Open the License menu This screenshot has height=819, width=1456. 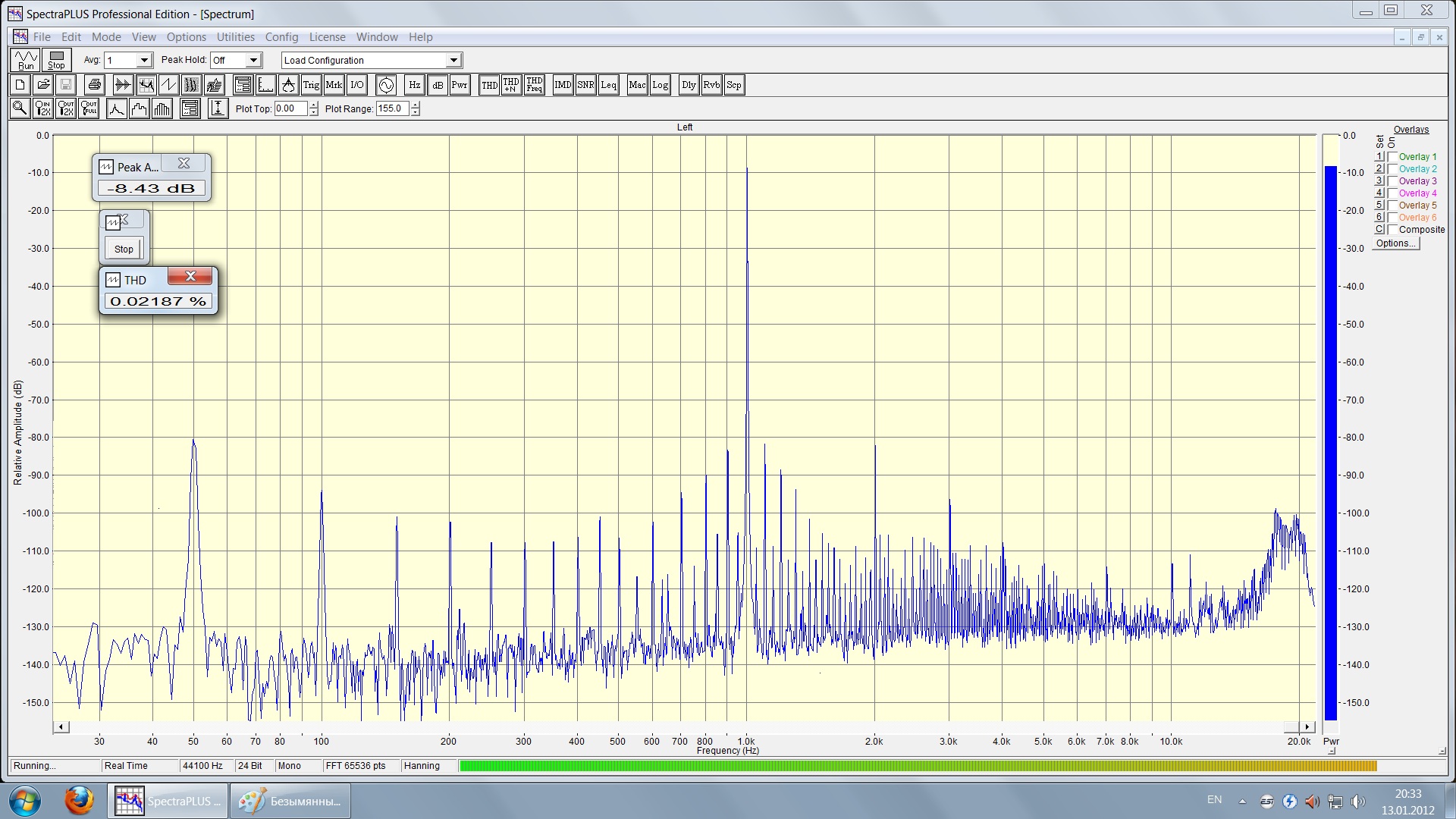pyautogui.click(x=327, y=37)
